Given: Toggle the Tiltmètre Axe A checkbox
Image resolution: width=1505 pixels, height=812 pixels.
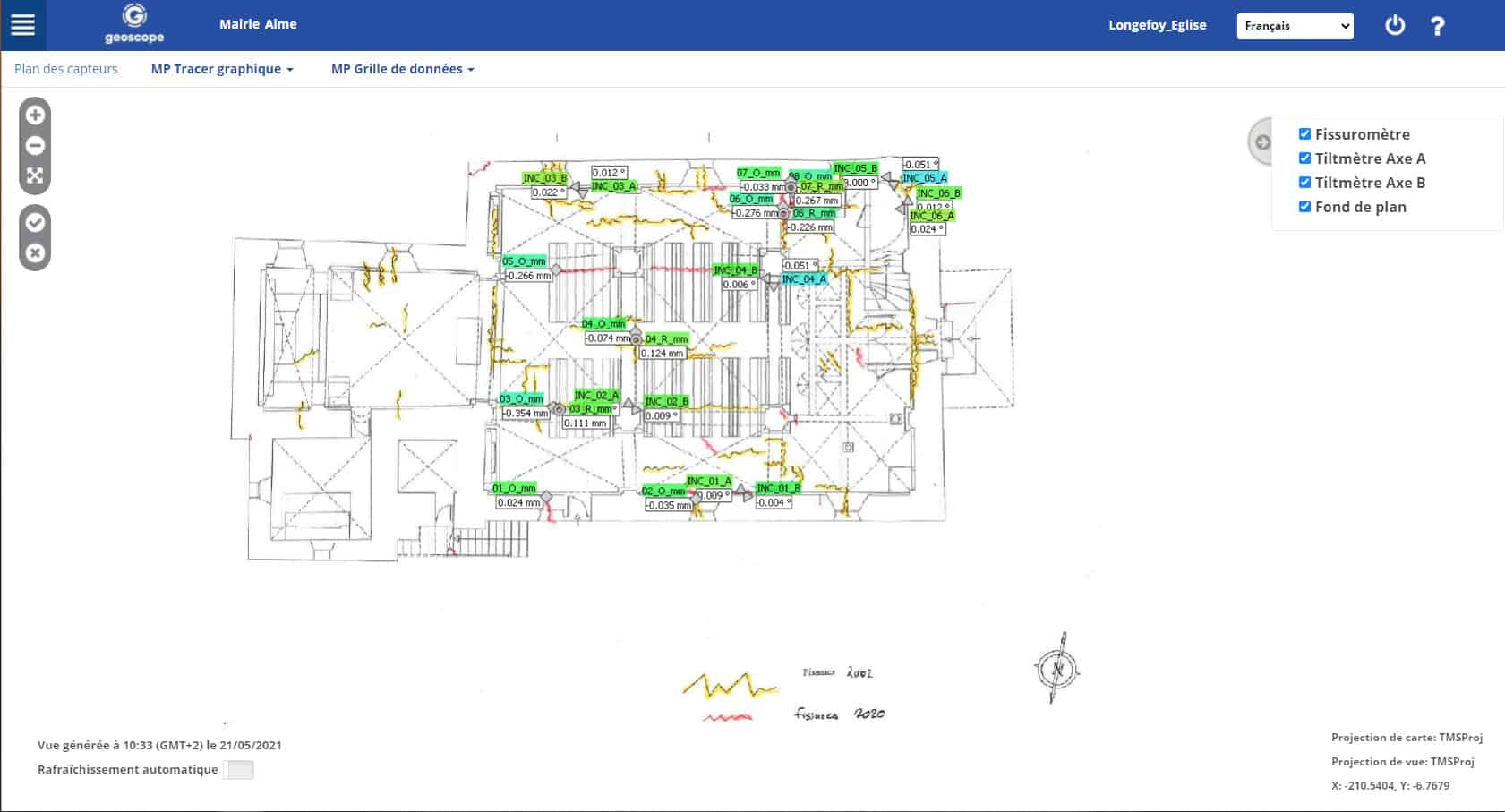Looking at the screenshot, I should [1304, 158].
